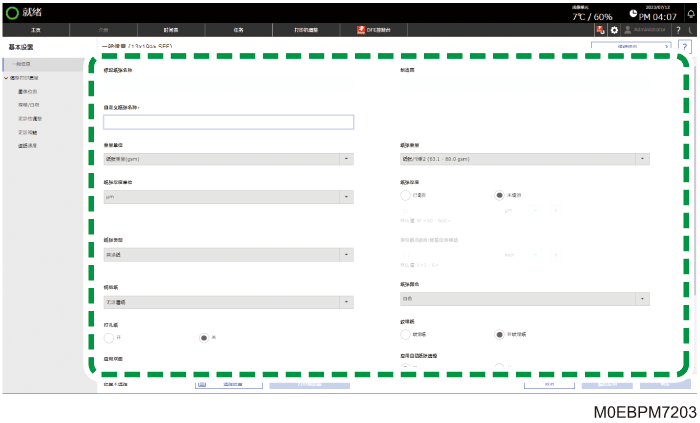Click the green ready-status circle icon
This screenshot has height=423, width=700.
click(12, 13)
